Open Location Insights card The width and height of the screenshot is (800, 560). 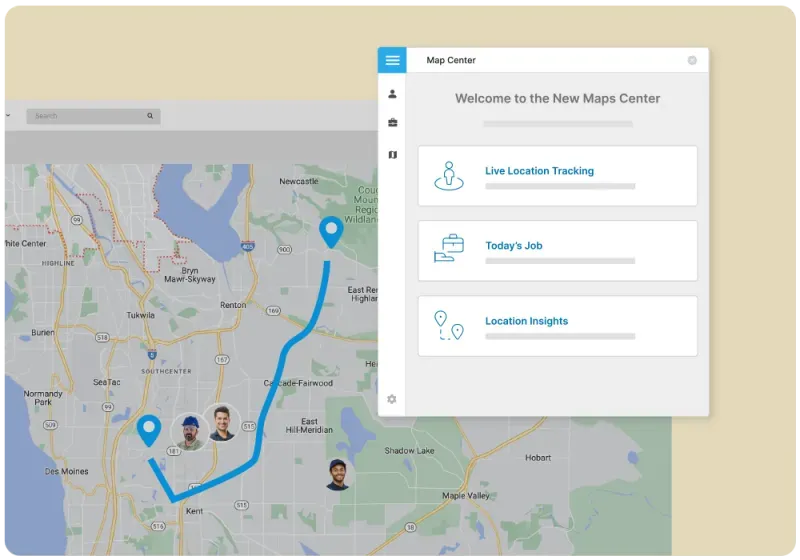[x=557, y=326]
